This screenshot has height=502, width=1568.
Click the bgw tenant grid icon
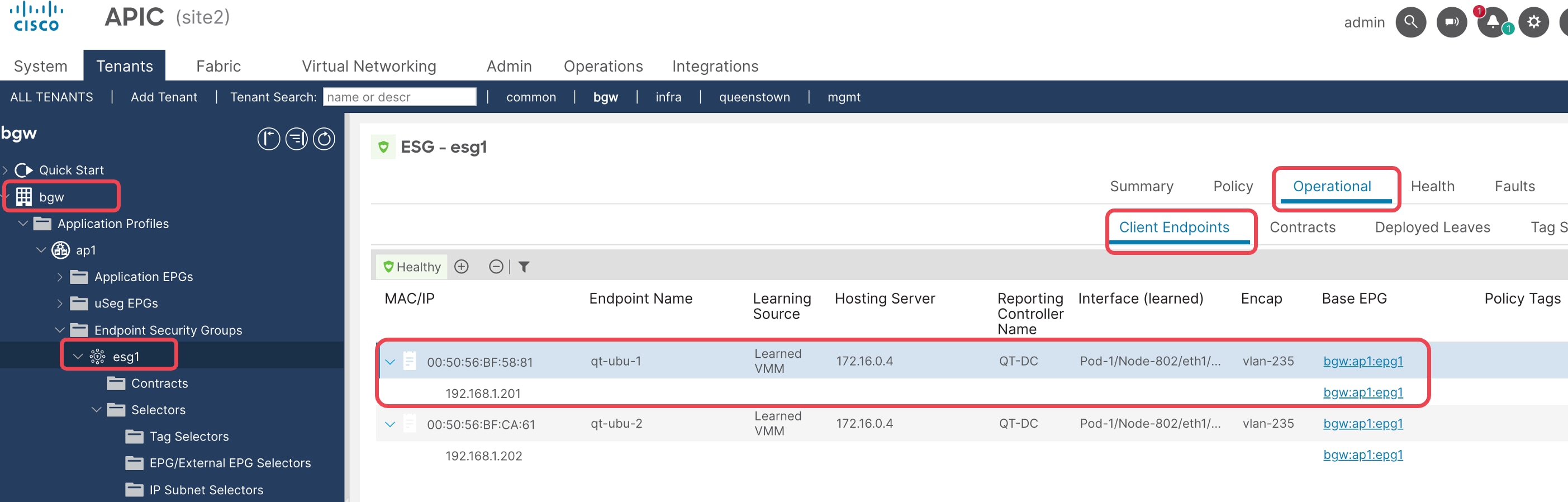pos(23,197)
